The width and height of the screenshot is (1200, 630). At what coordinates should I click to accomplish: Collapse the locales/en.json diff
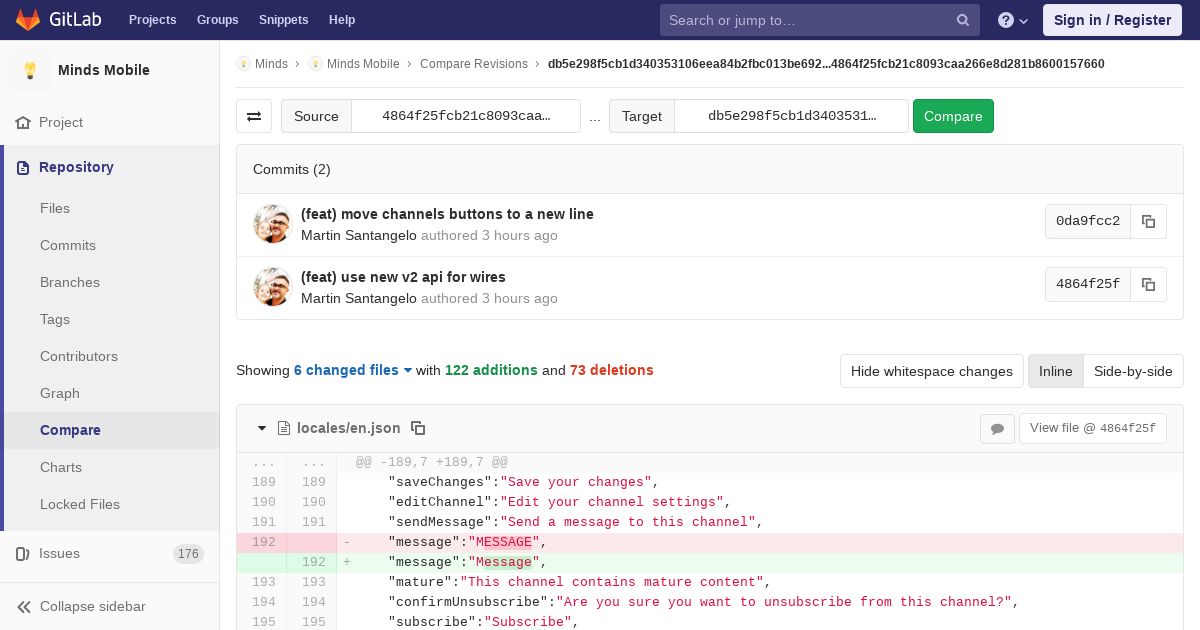pyautogui.click(x=262, y=428)
